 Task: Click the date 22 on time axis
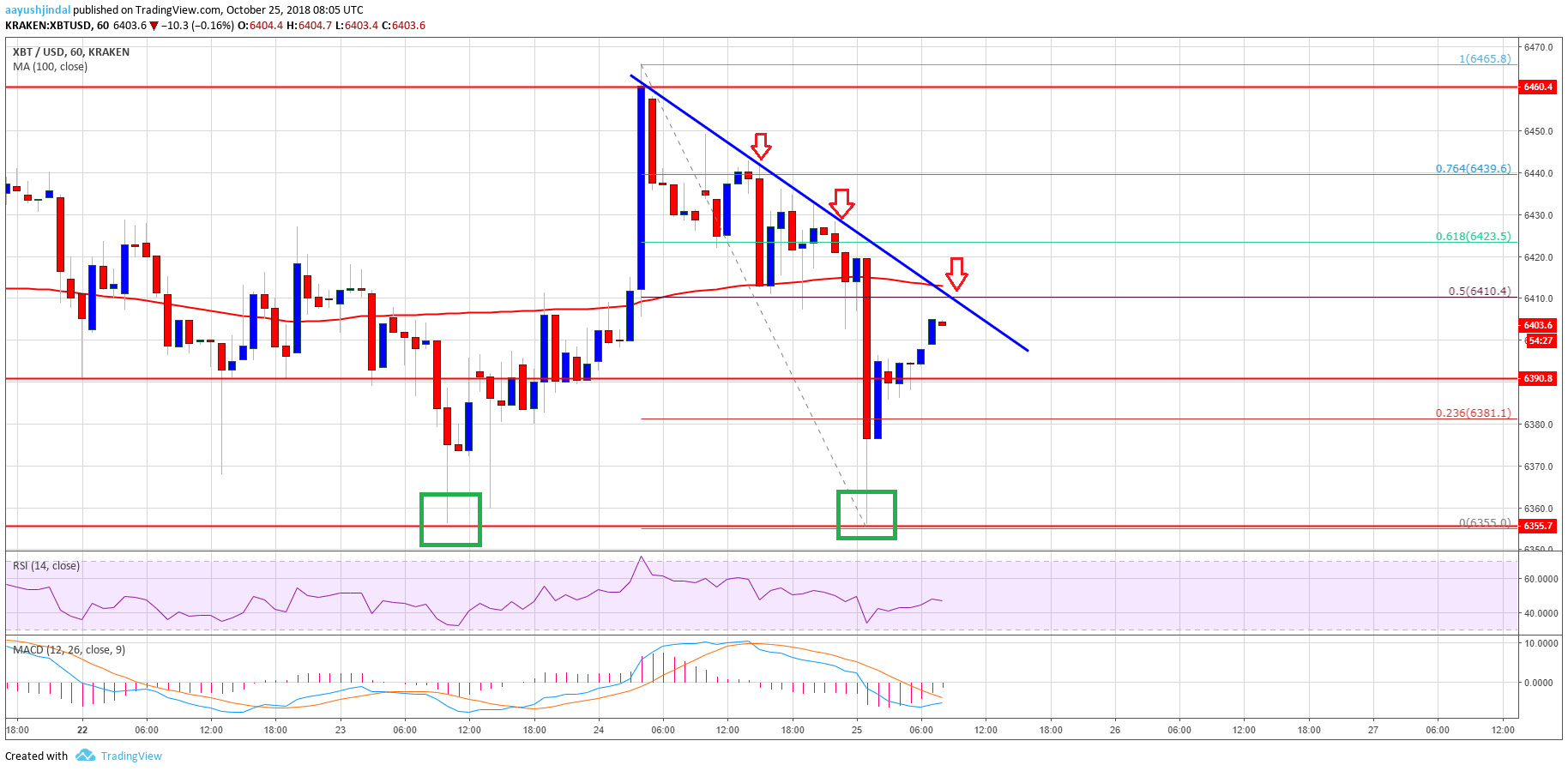click(x=82, y=730)
